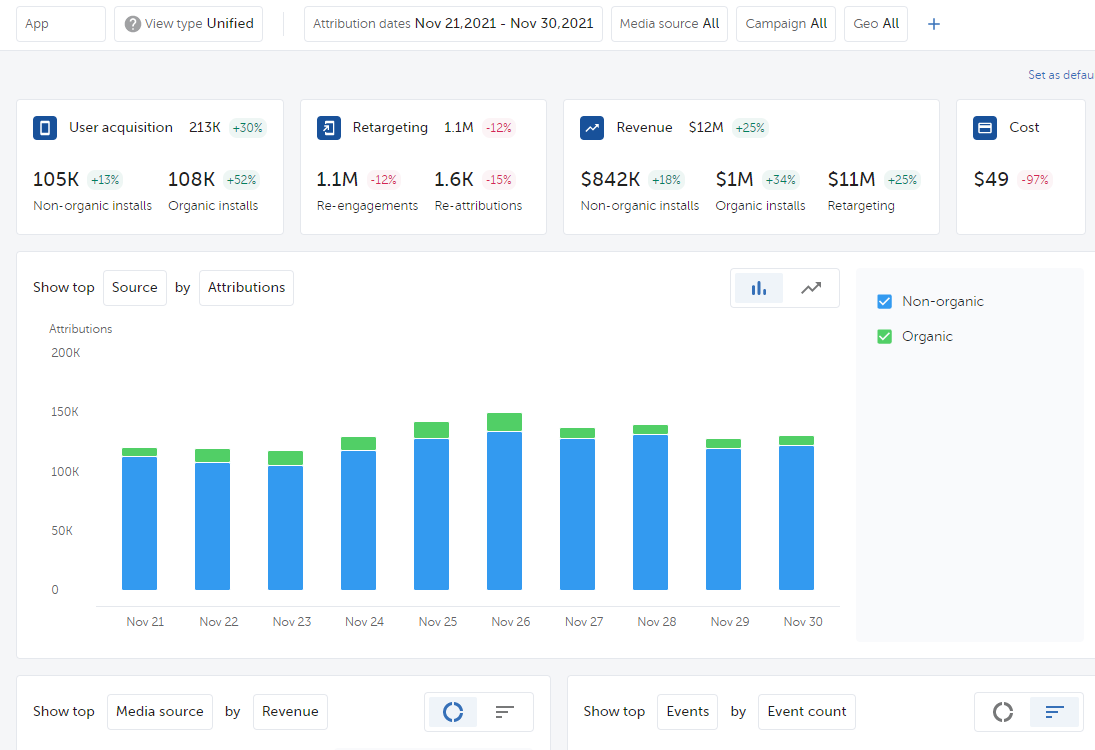1095x750 pixels.
Task: Uncheck the Non-organic checkbox
Action: pos(884,302)
